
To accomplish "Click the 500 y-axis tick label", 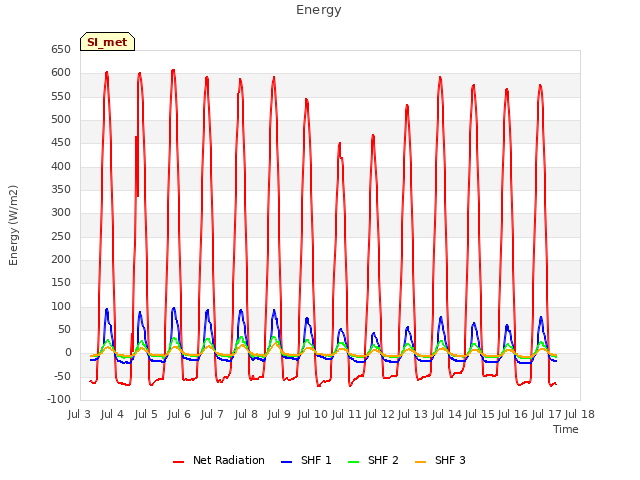I will (61, 120).
